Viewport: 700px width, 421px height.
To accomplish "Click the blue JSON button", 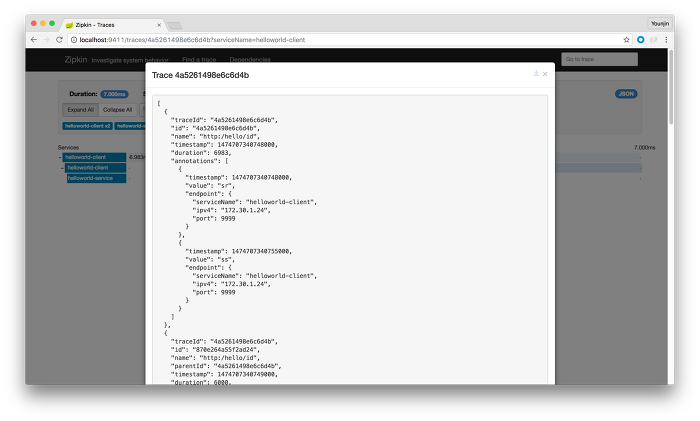I will tap(626, 94).
